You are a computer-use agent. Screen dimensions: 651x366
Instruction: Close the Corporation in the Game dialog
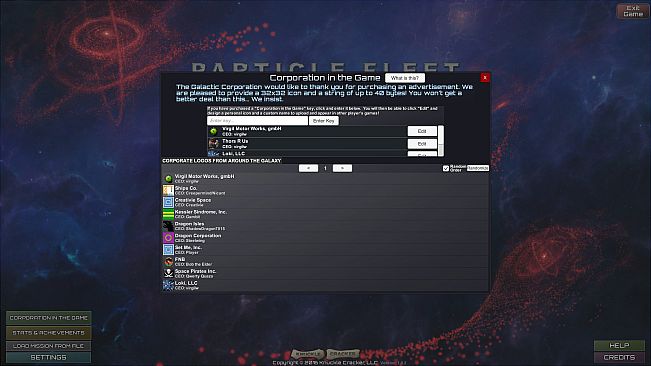pos(485,78)
